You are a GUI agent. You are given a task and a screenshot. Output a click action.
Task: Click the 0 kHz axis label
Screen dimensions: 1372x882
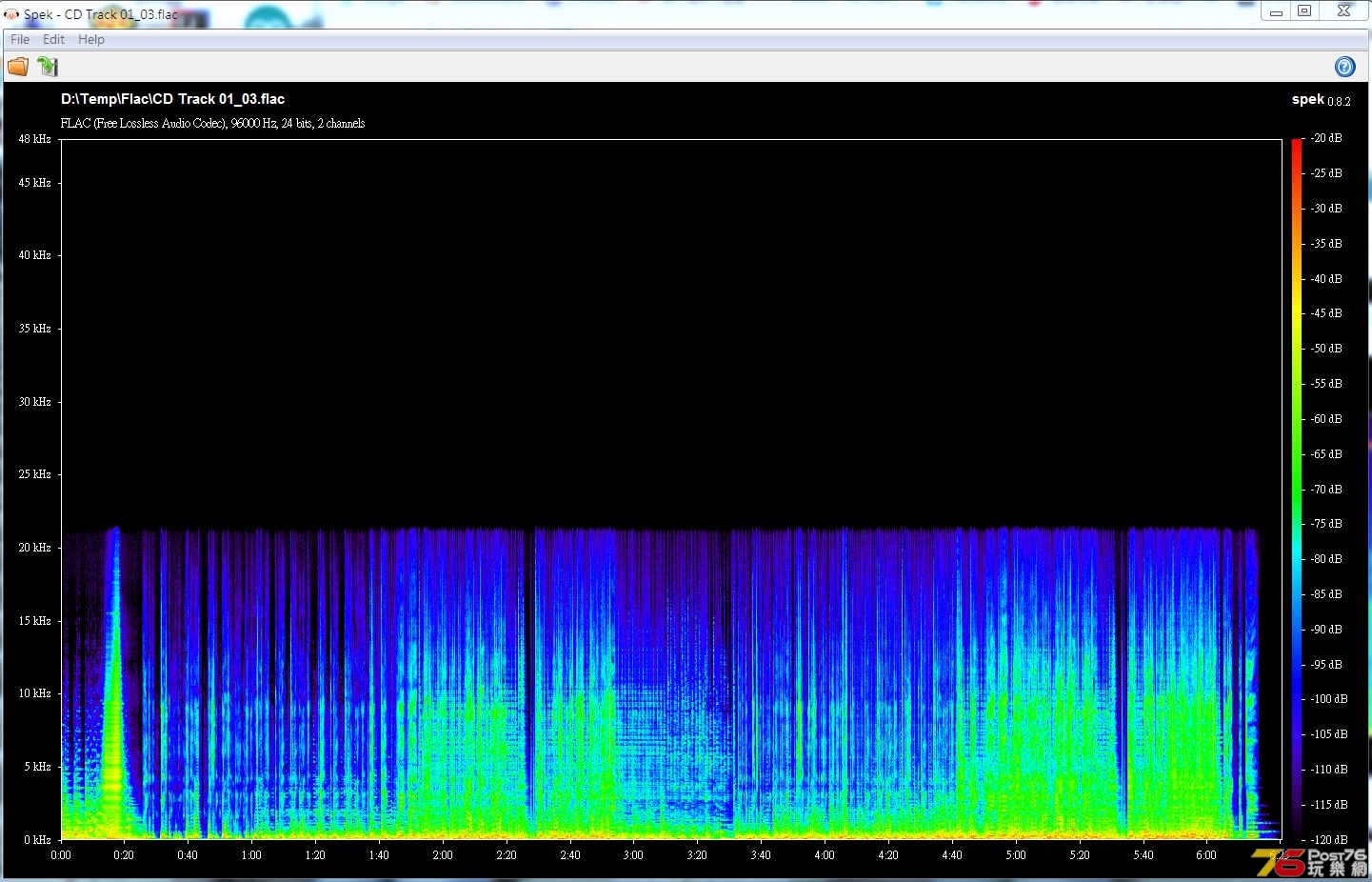37,840
